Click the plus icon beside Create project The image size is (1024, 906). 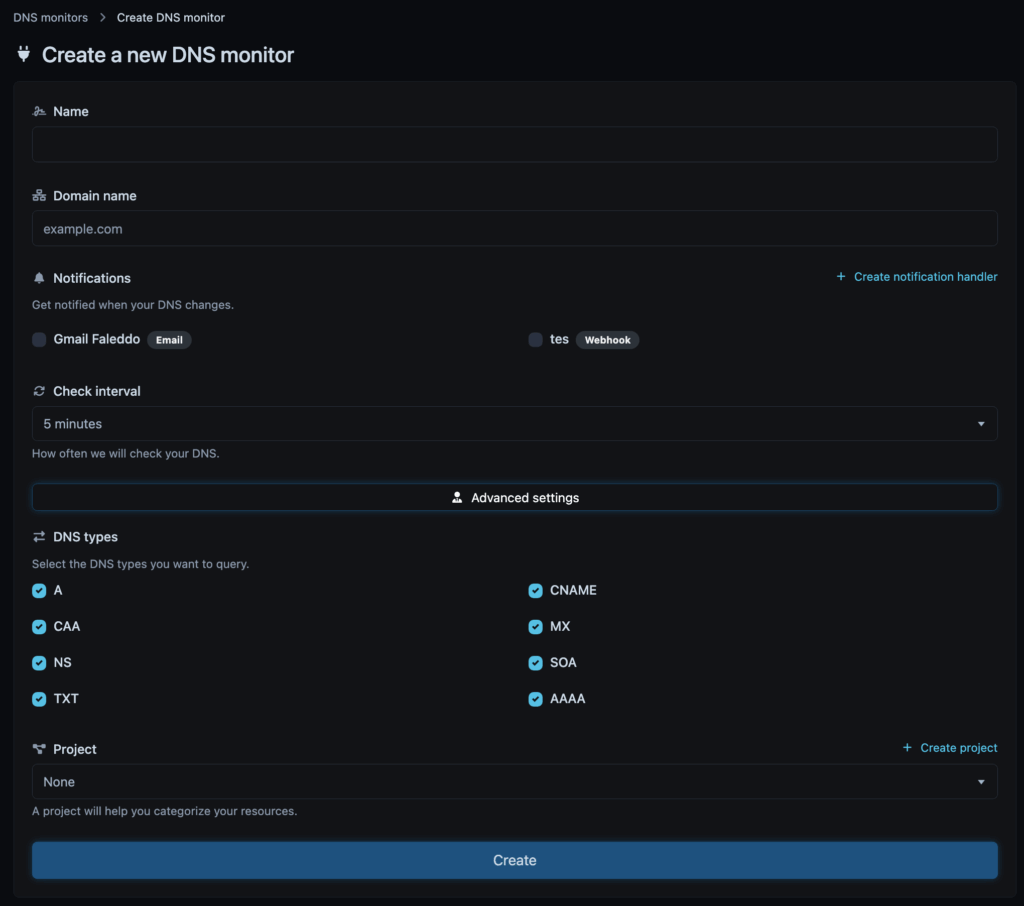(907, 748)
